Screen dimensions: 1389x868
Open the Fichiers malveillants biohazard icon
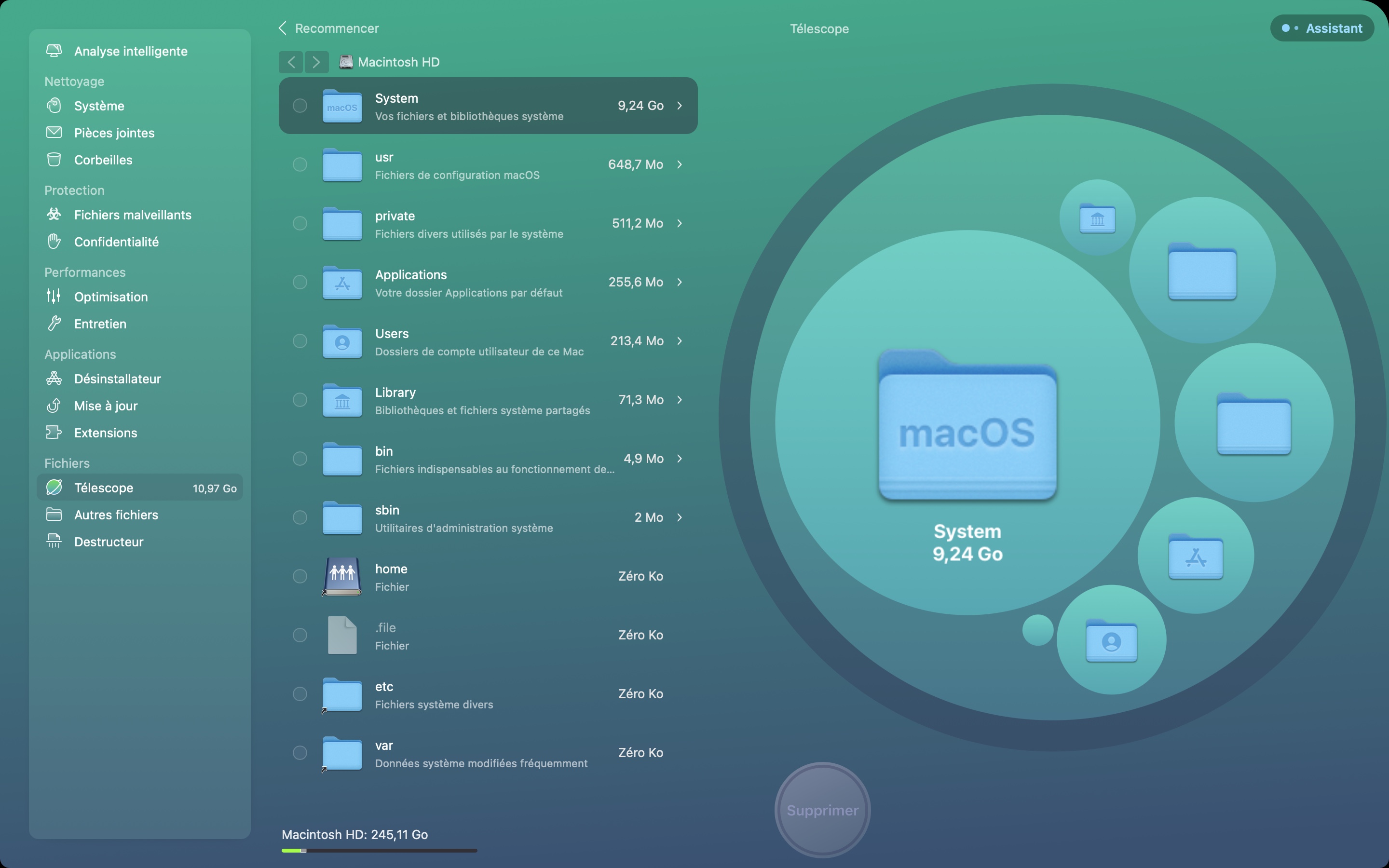(x=54, y=215)
